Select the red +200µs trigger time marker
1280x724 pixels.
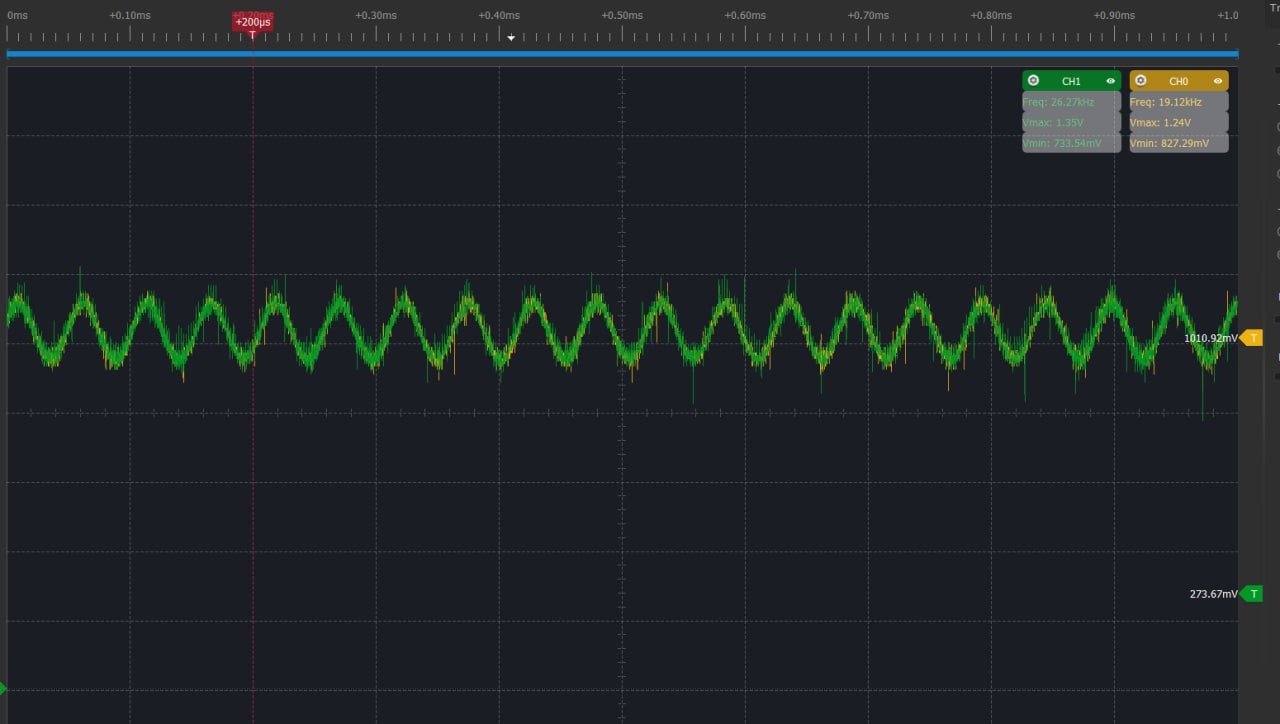(x=253, y=22)
